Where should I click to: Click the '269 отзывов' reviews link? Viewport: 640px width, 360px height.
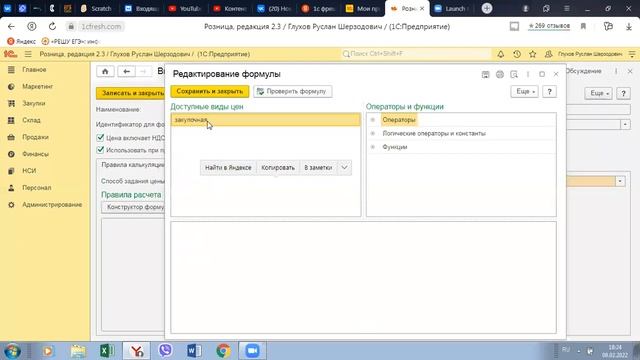click(x=549, y=26)
